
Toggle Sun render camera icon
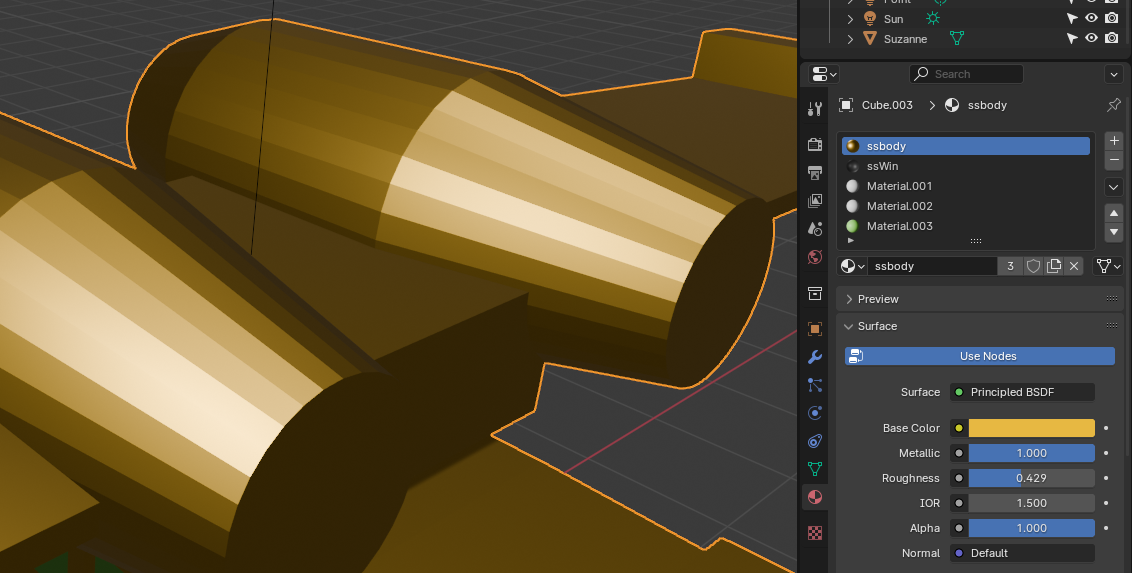[1112, 19]
